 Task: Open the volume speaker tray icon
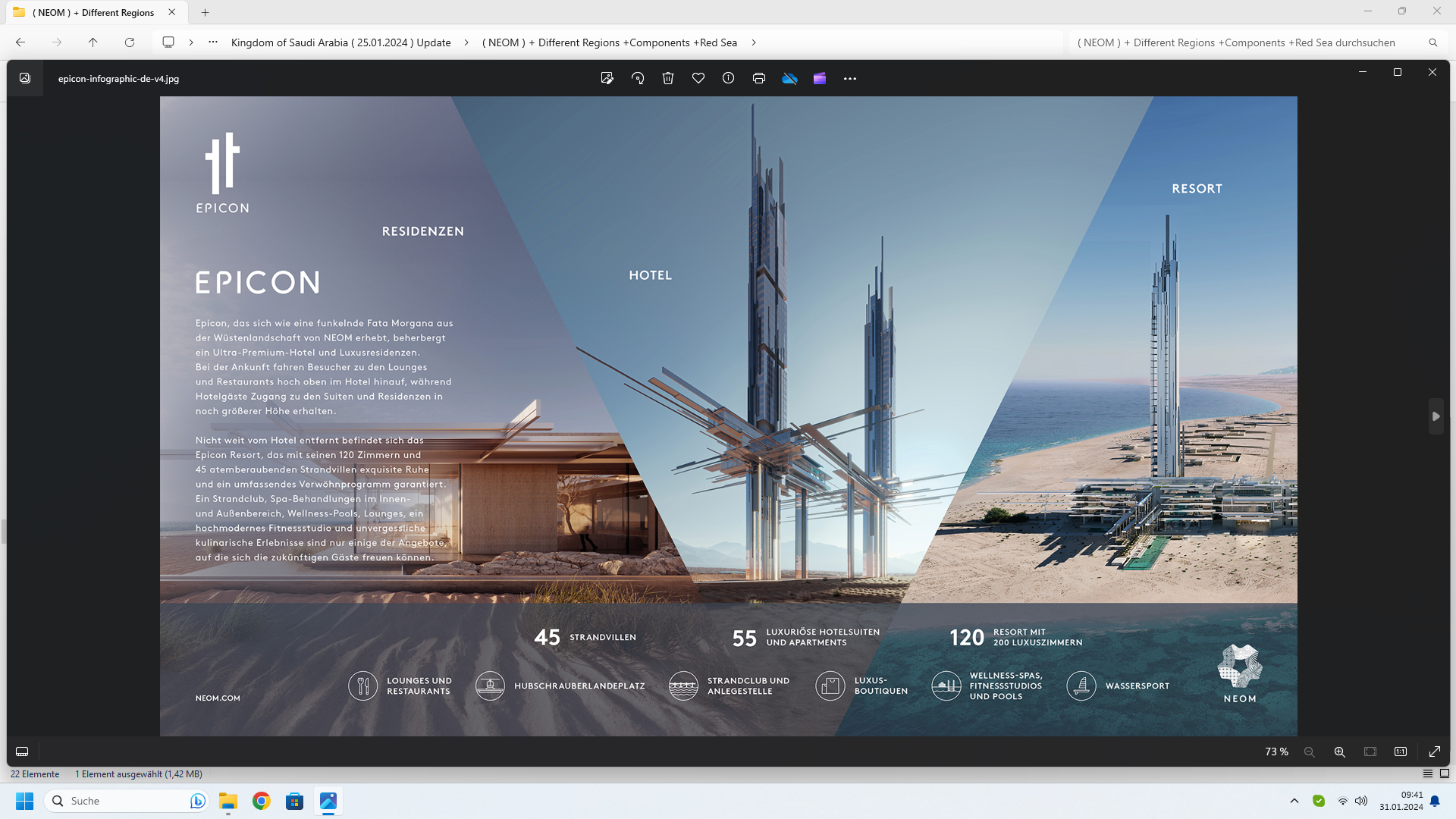pyautogui.click(x=1361, y=801)
